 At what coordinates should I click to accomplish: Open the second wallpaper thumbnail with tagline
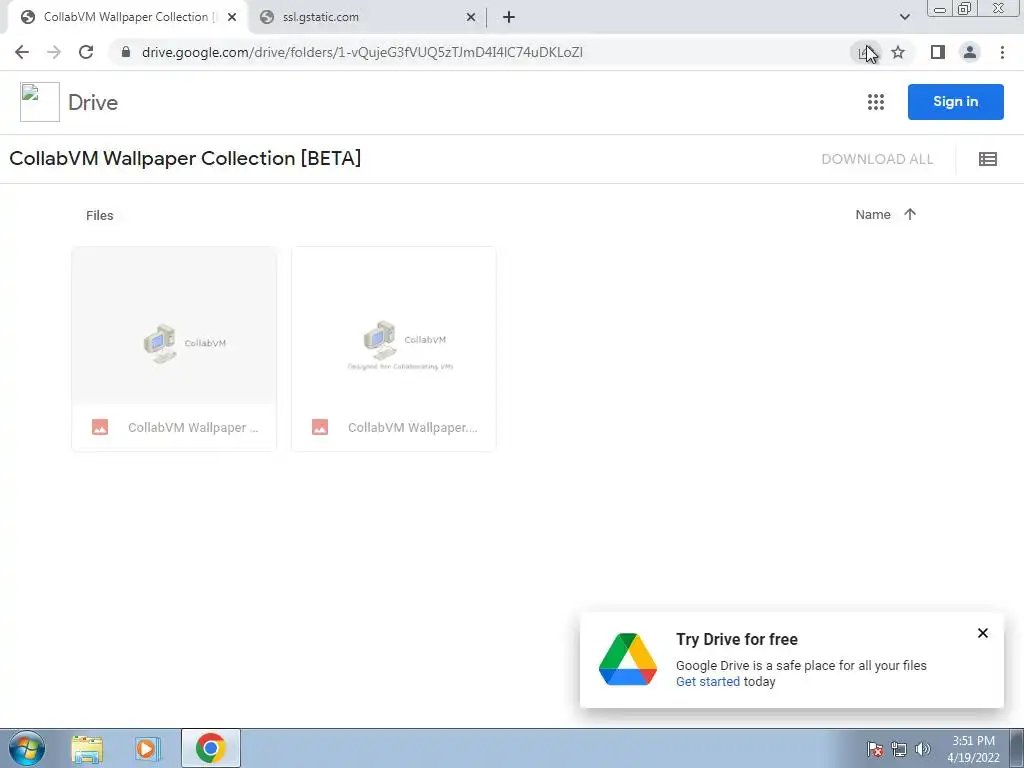(394, 325)
